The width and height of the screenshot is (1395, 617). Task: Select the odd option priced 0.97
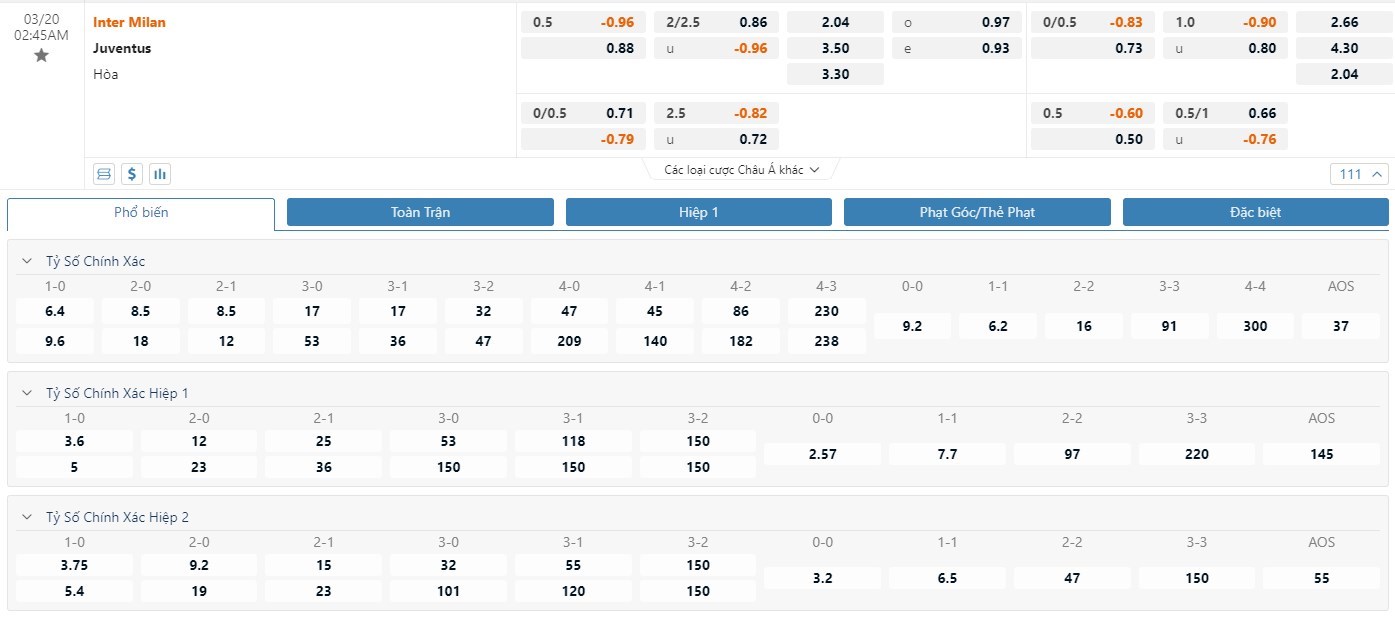(955, 22)
